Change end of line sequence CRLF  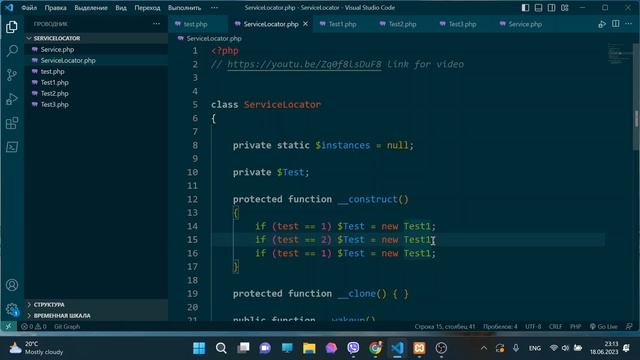(x=555, y=327)
